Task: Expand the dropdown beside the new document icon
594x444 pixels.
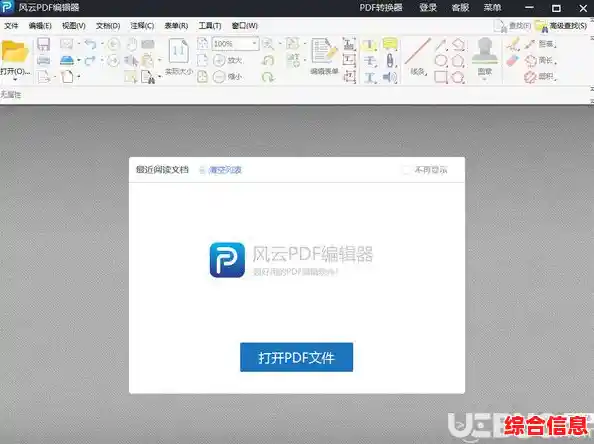Action: (x=78, y=77)
